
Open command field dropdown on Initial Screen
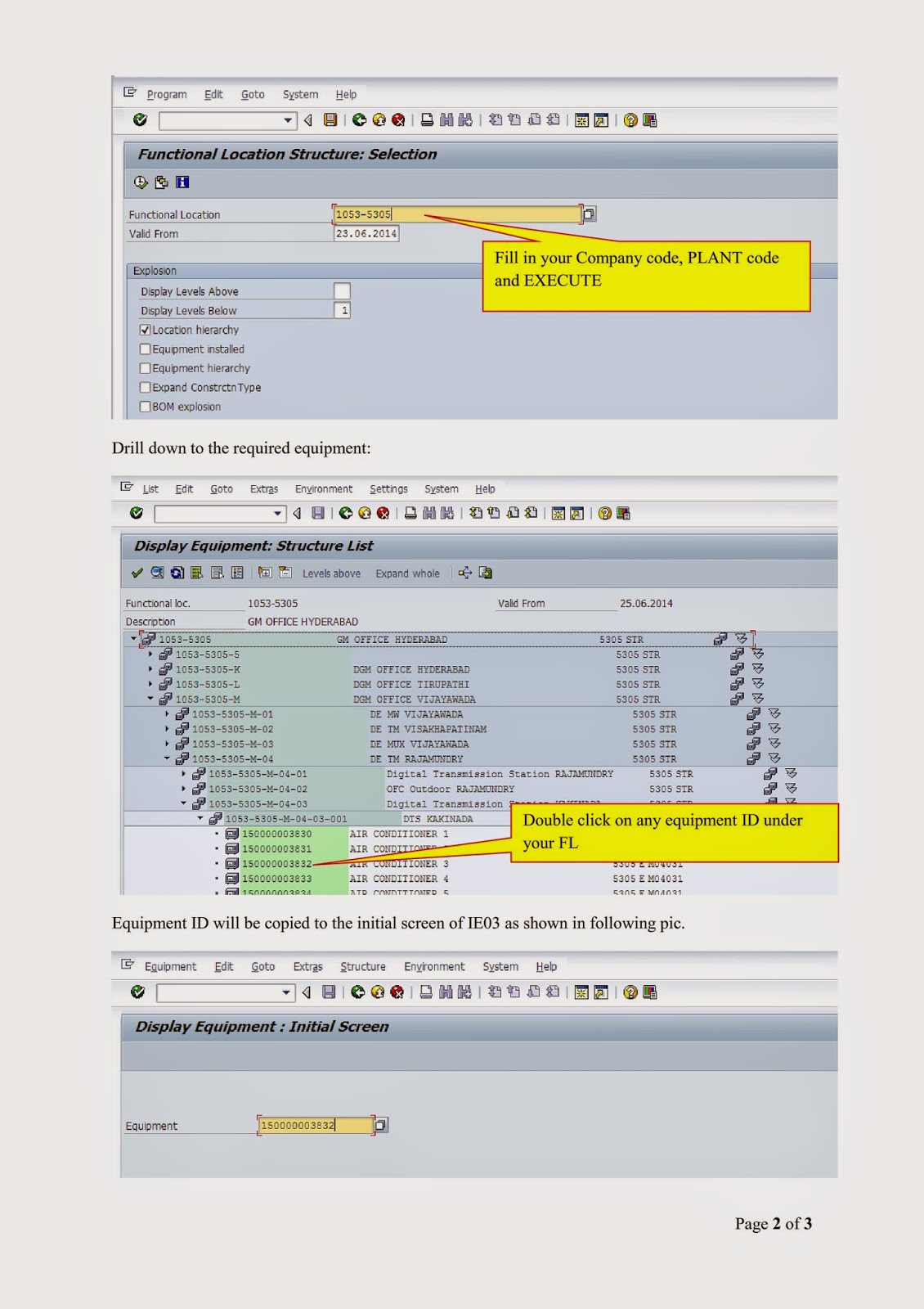click(286, 993)
